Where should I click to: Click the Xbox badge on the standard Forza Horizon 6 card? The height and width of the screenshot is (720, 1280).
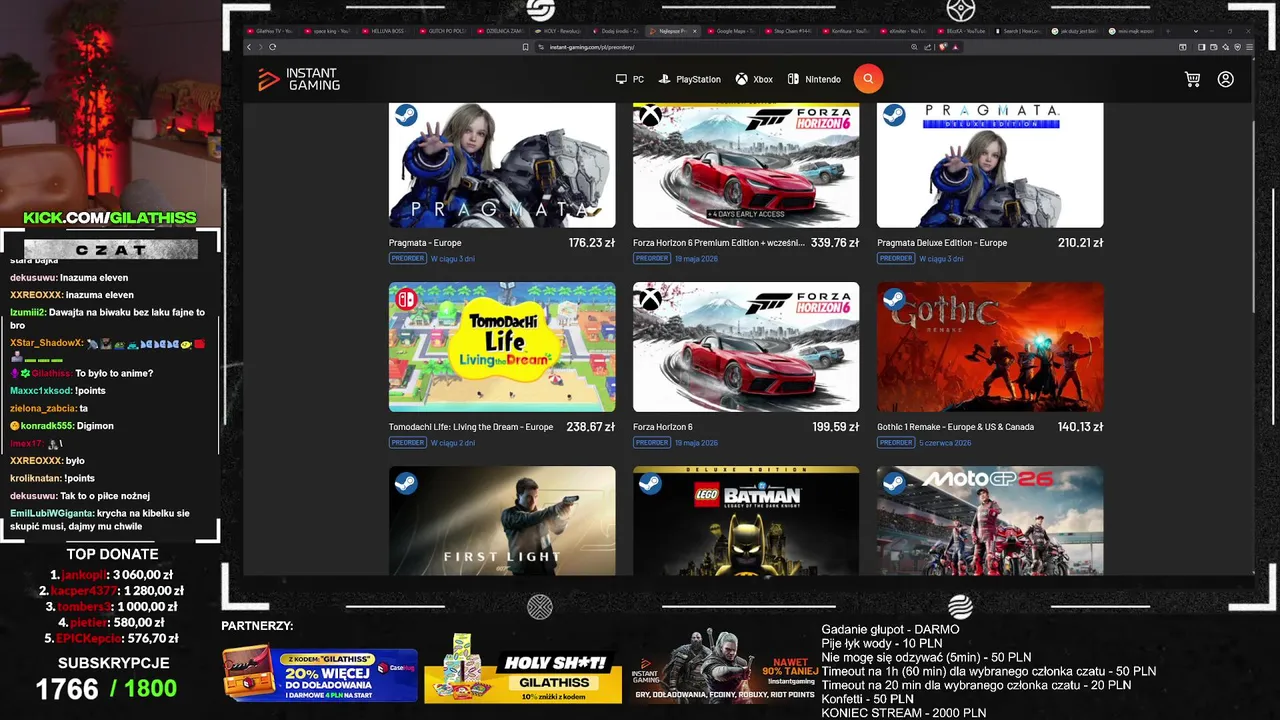650,299
